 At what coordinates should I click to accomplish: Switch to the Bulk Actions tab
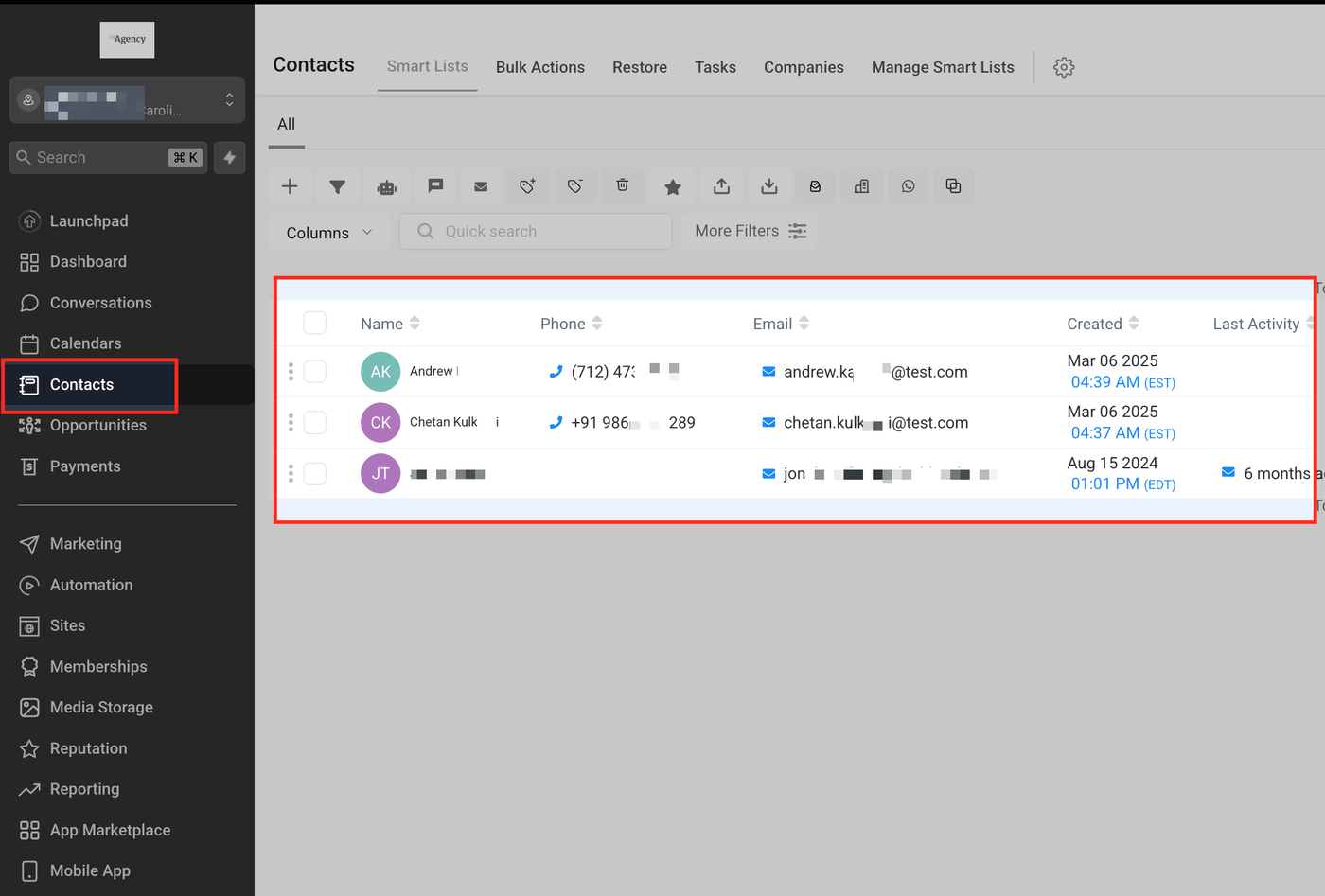click(539, 67)
